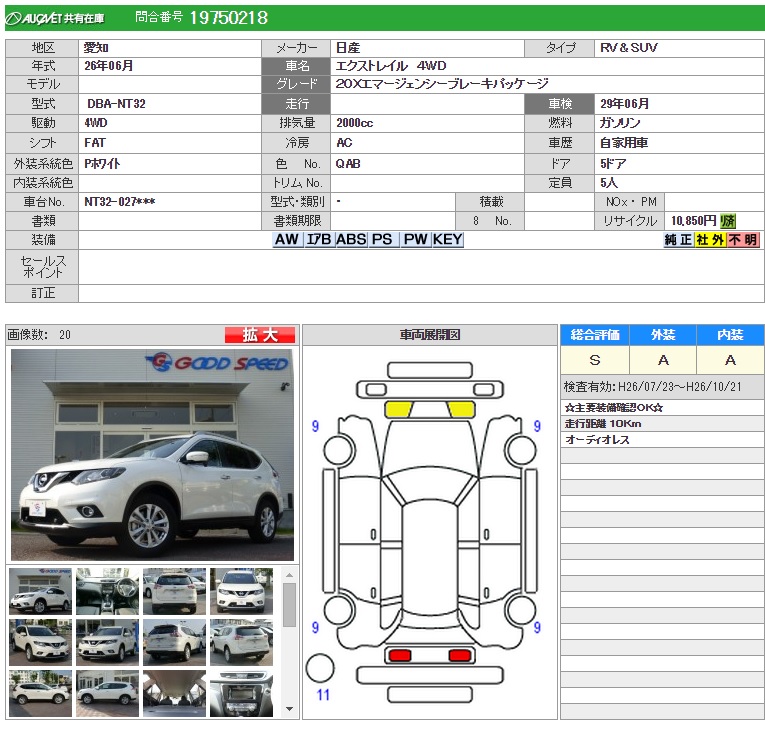Open the steering wheel interior thumbnail
This screenshot has height=729, width=765.
(107, 591)
